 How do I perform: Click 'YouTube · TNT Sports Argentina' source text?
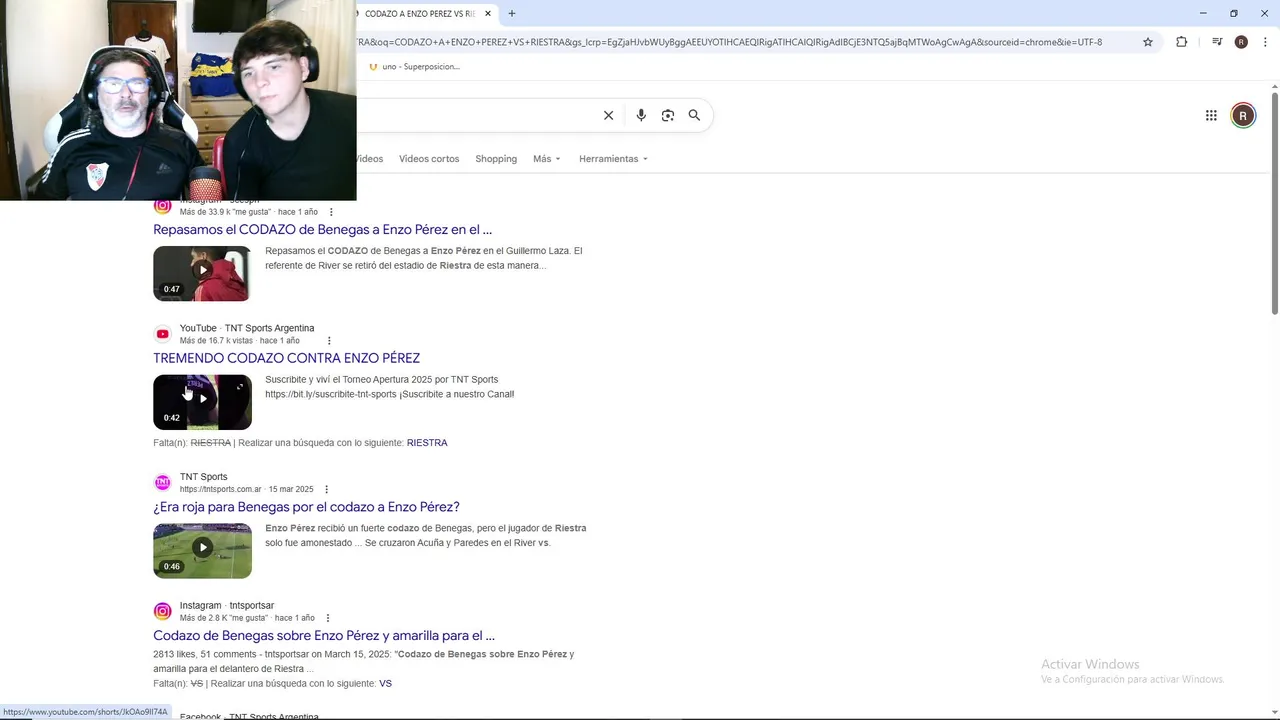tap(247, 328)
